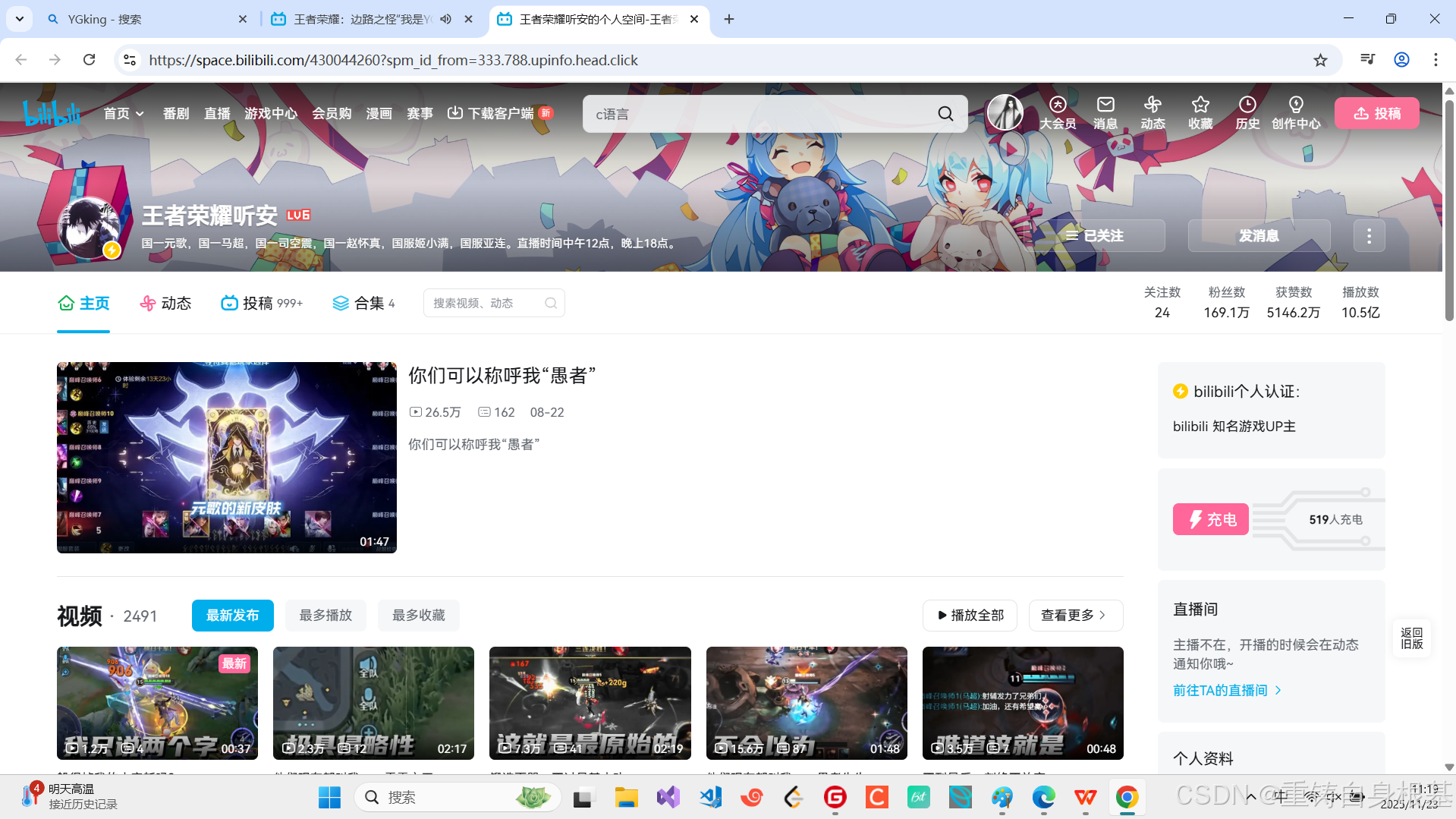The height and width of the screenshot is (819, 1456).
Task: Open Chrome three-dot menu
Action: (x=1436, y=60)
